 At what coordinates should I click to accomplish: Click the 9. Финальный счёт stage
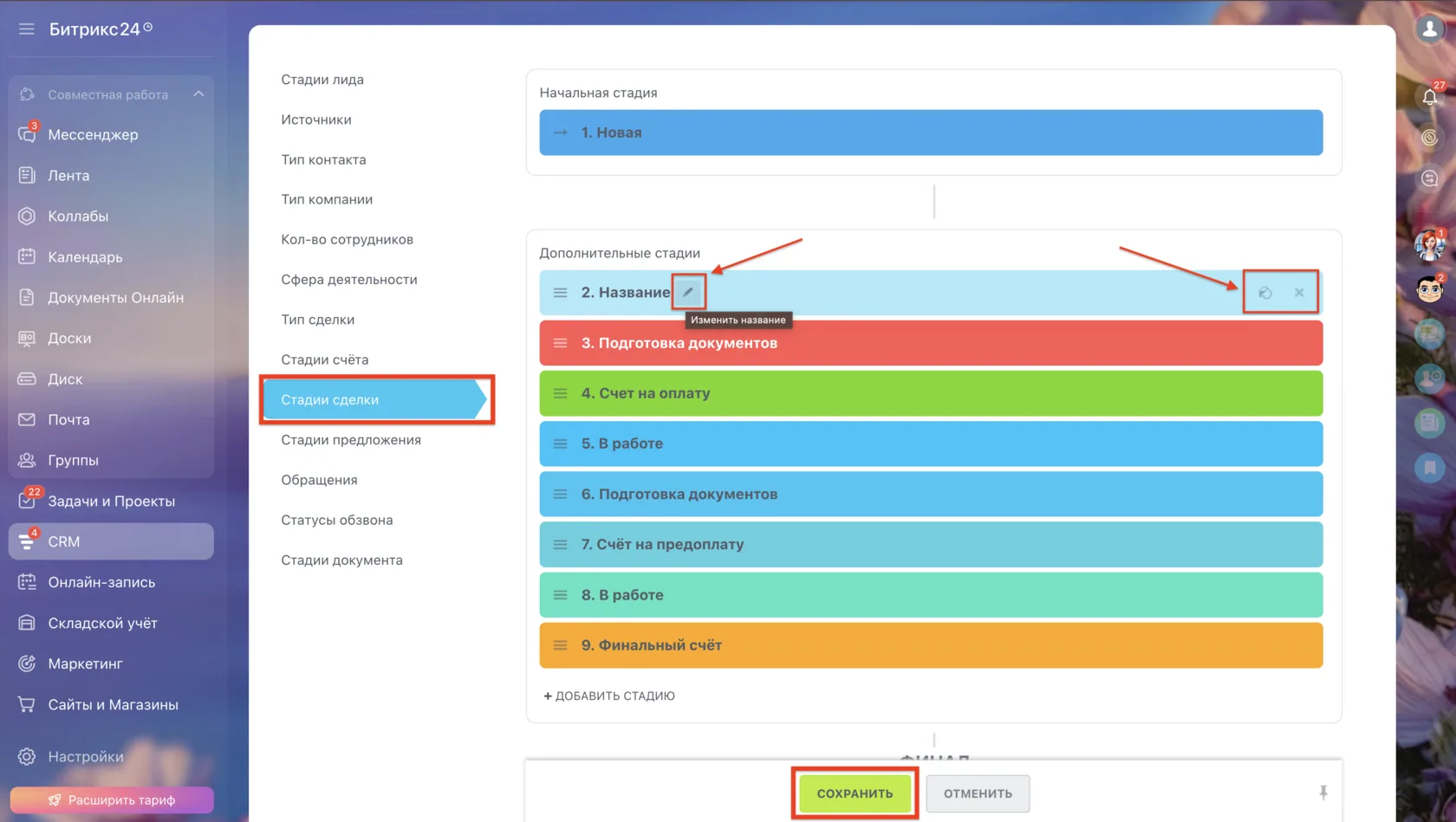pos(931,645)
